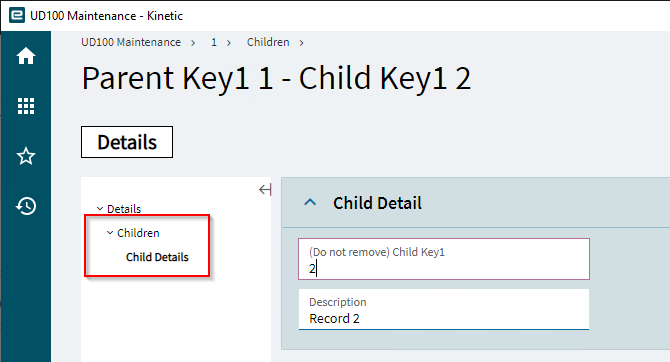
Task: Click the Epicor logo in title bar
Action: [x=17, y=15]
